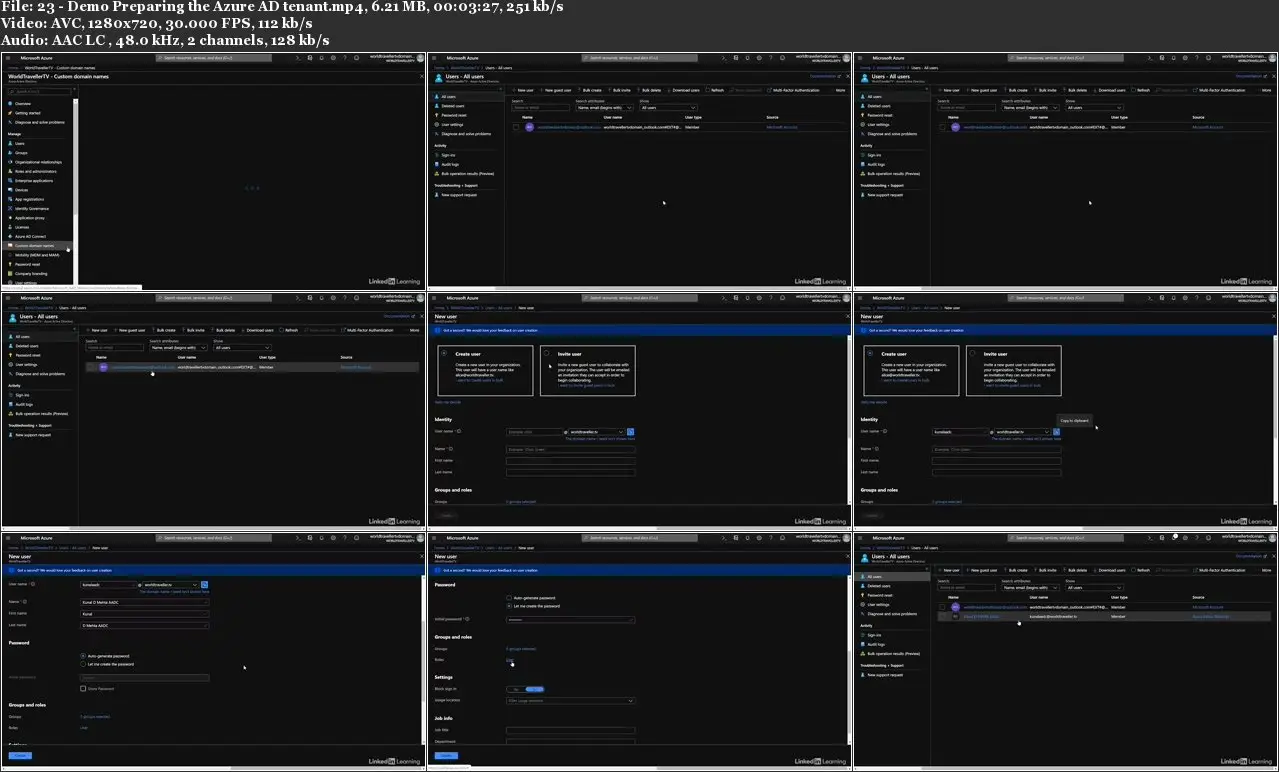Click the Job title input field

(571, 731)
